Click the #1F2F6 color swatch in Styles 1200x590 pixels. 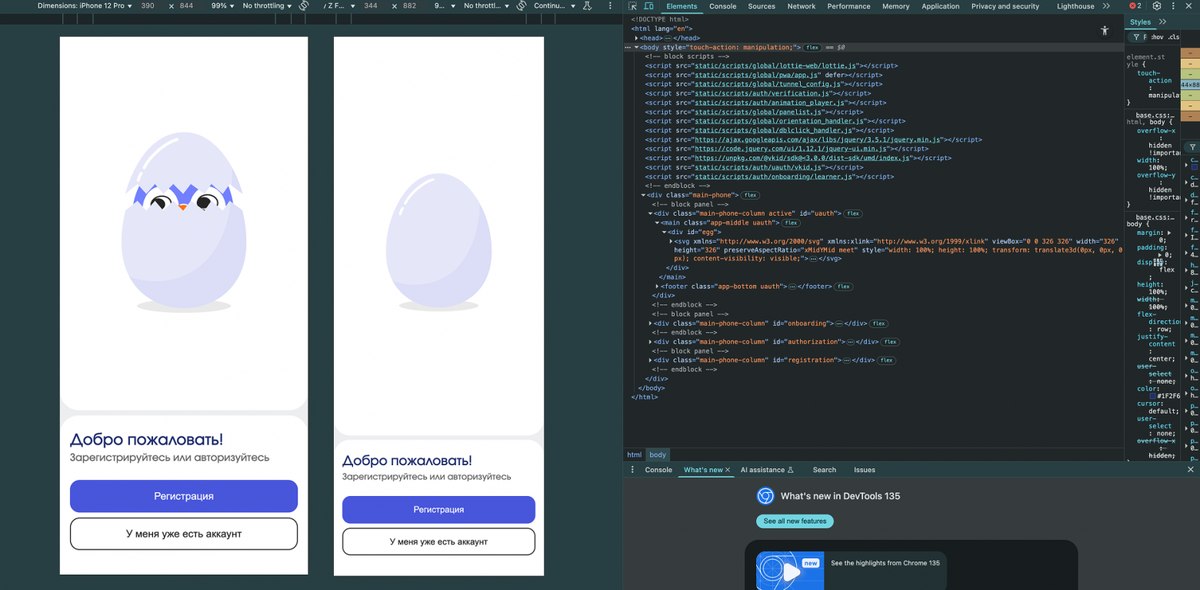coord(1153,395)
